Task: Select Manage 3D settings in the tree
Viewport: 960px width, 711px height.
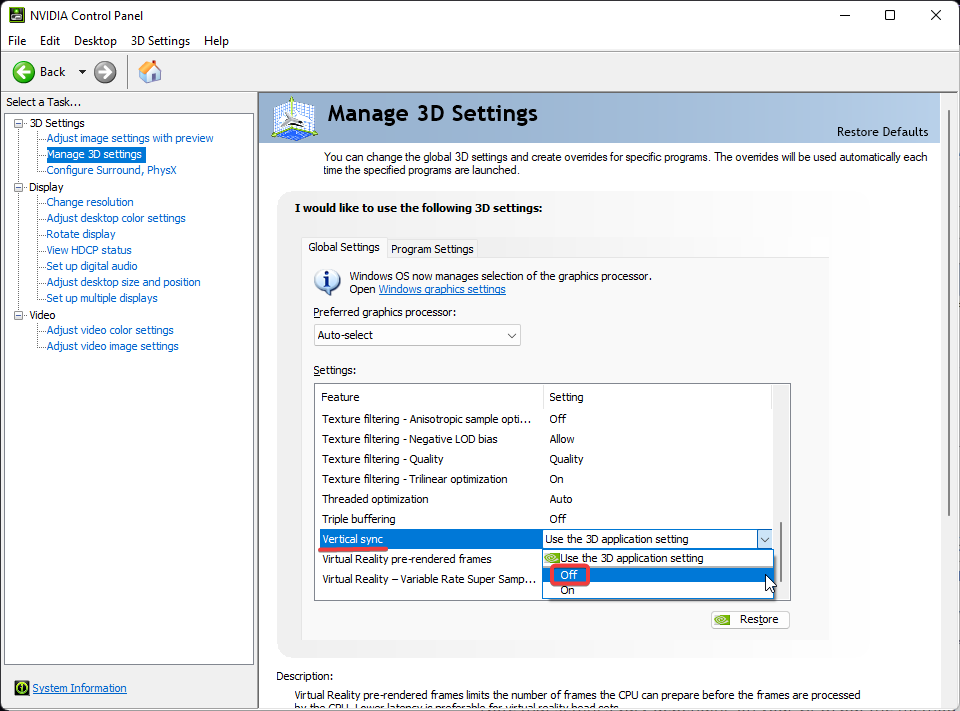Action: (95, 154)
